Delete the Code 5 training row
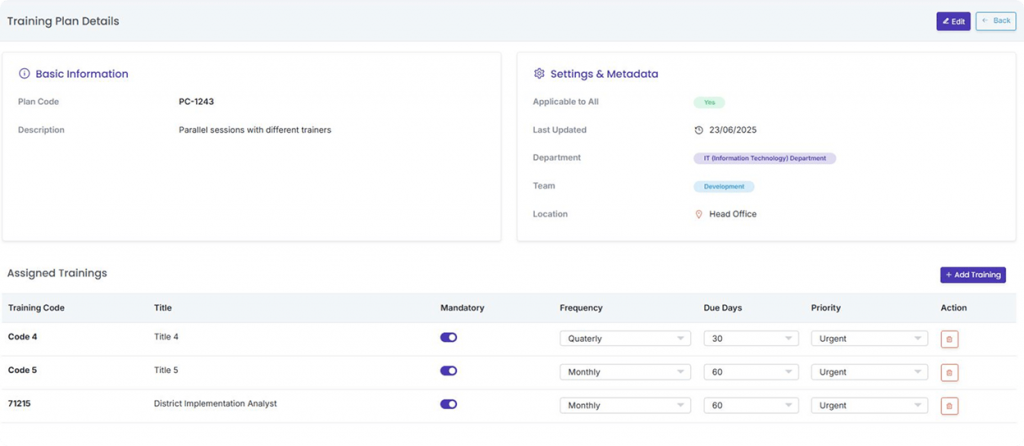 pyautogui.click(x=949, y=372)
